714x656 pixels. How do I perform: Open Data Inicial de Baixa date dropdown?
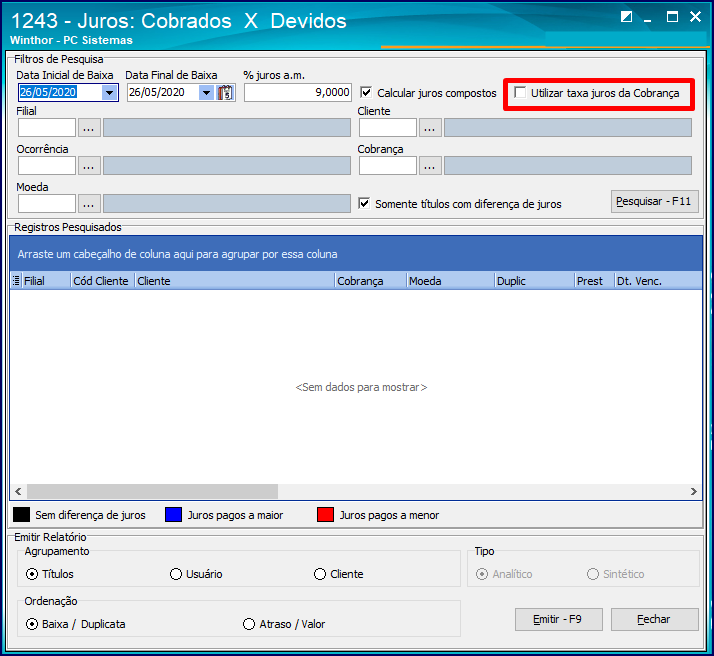(109, 93)
